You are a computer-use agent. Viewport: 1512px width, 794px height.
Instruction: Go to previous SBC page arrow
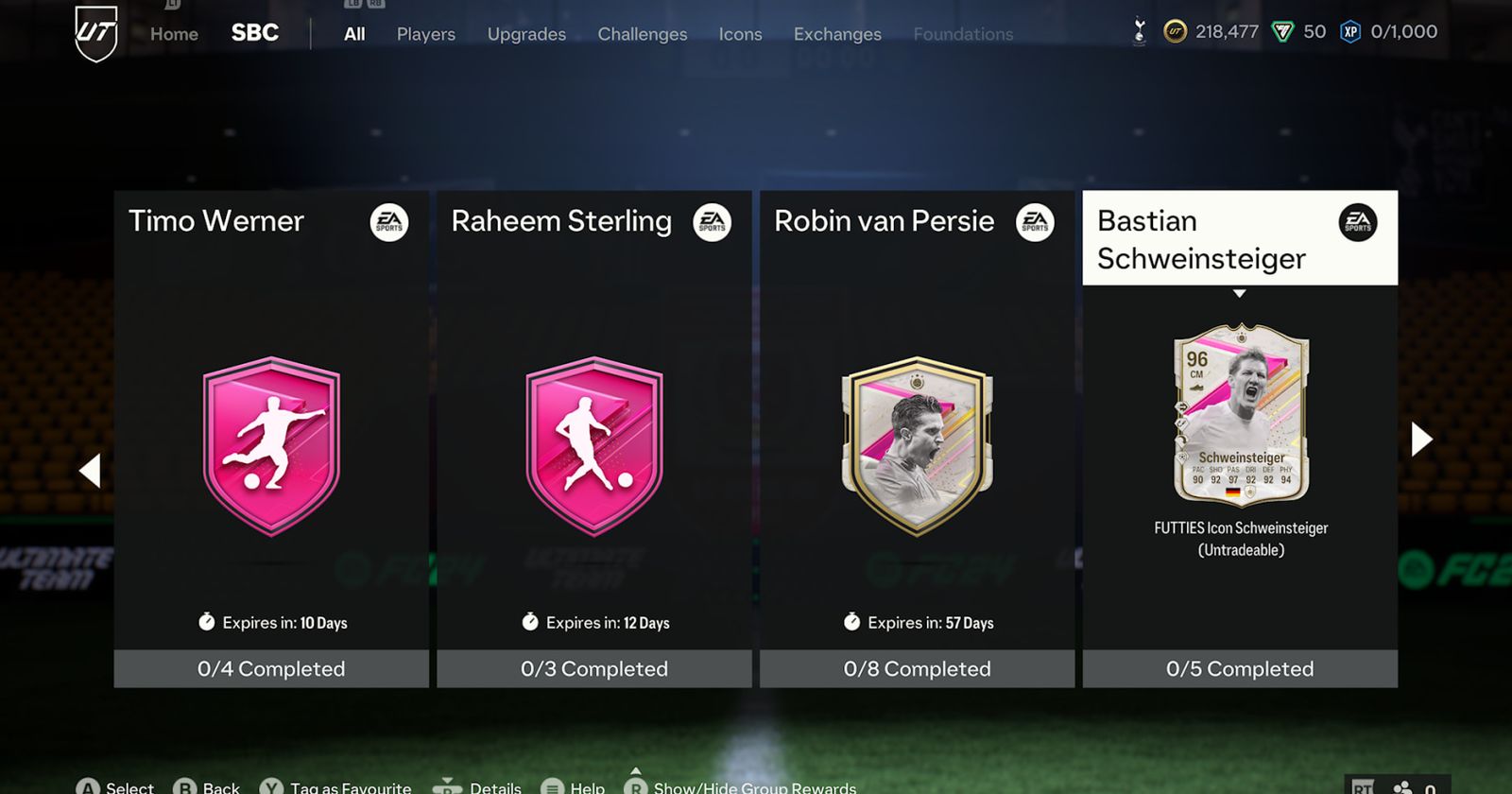coord(90,471)
